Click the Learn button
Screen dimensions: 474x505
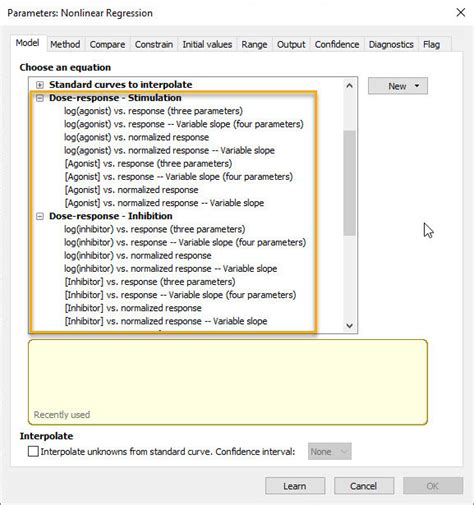point(295,486)
